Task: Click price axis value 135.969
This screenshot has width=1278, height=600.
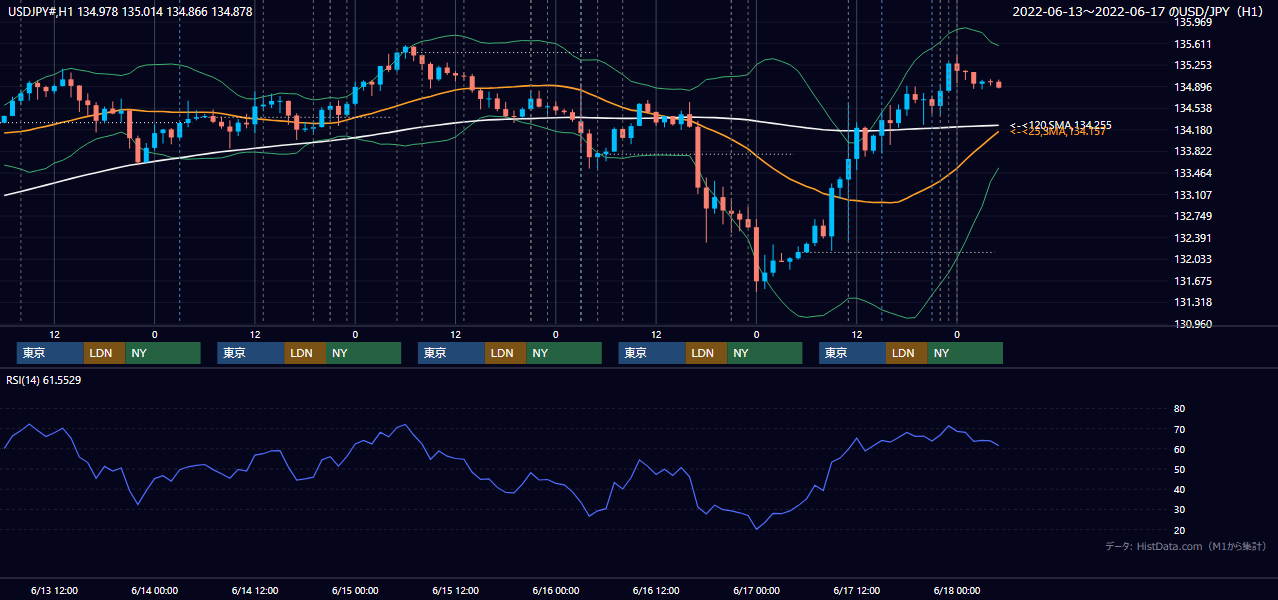Action: tap(1194, 22)
